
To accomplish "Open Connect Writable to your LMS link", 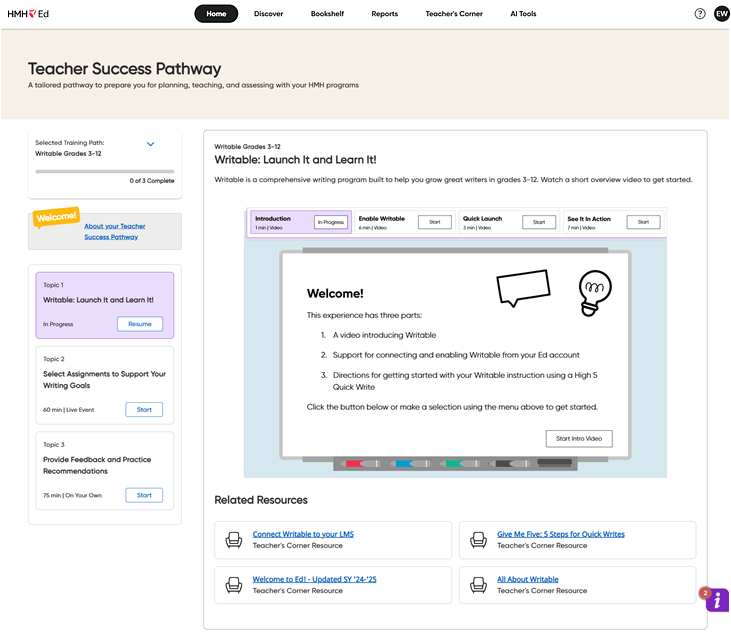I will pos(303,534).
